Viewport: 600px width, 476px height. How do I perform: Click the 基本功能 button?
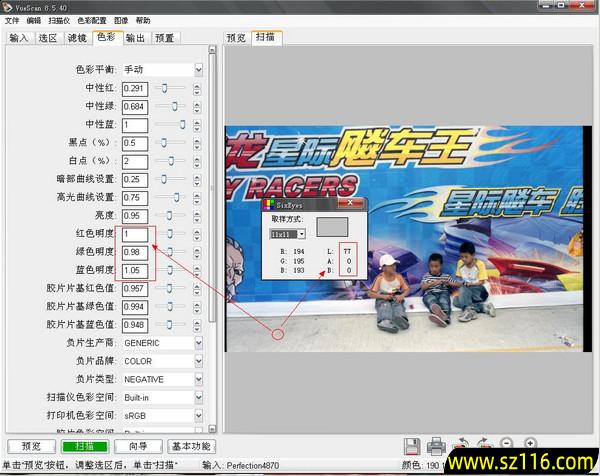(x=191, y=446)
